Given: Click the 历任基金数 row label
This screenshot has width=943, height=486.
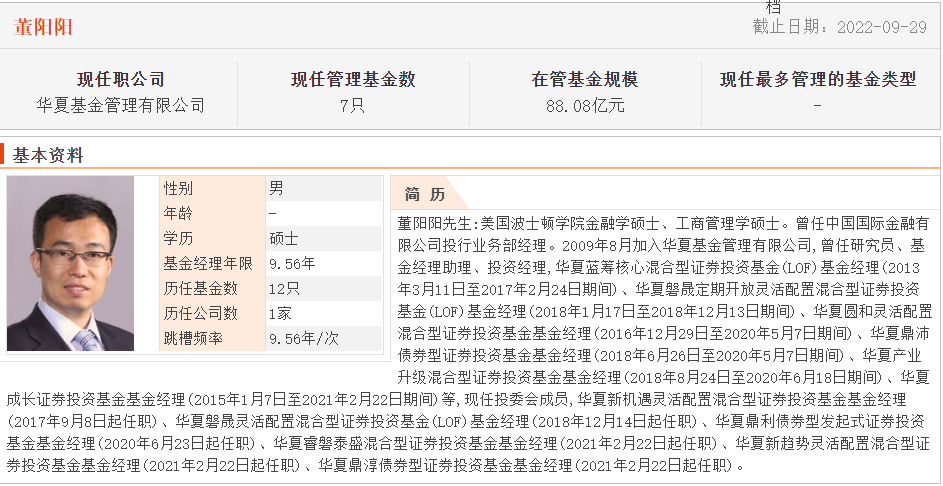Looking at the screenshot, I should click(x=200, y=289).
